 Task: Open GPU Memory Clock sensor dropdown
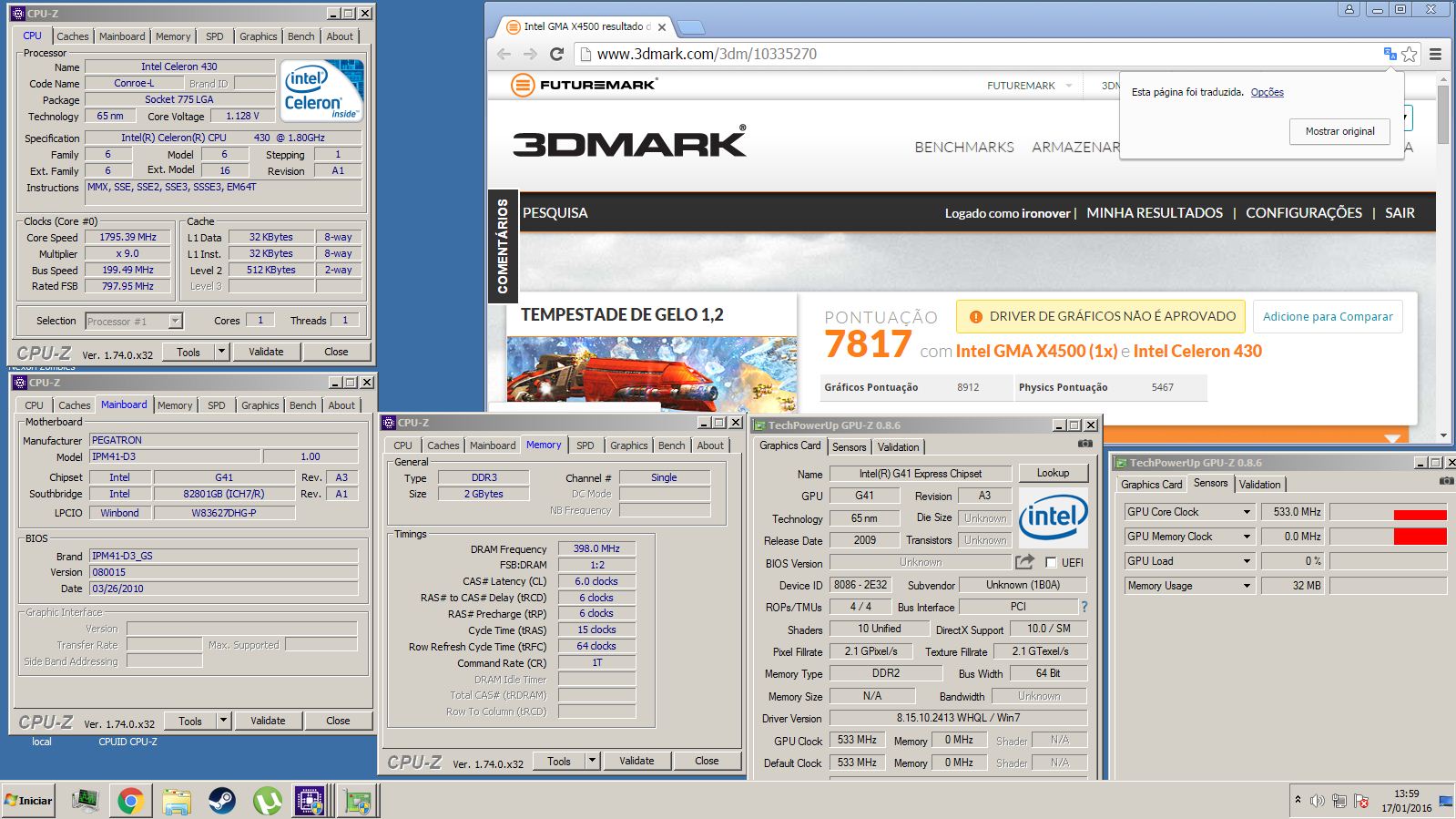tap(1247, 537)
